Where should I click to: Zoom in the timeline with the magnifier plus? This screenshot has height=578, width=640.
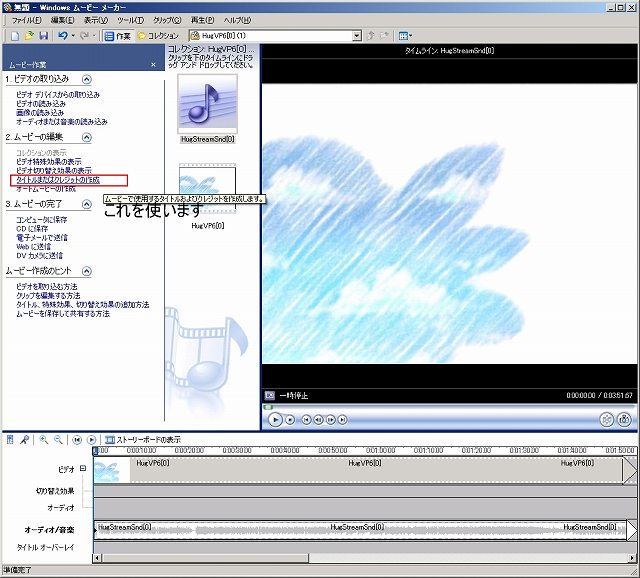pos(43,440)
